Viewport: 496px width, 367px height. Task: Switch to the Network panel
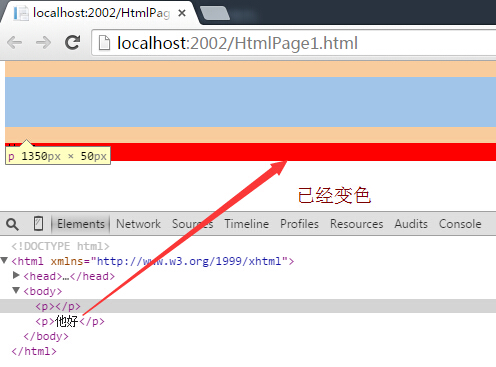pos(138,224)
